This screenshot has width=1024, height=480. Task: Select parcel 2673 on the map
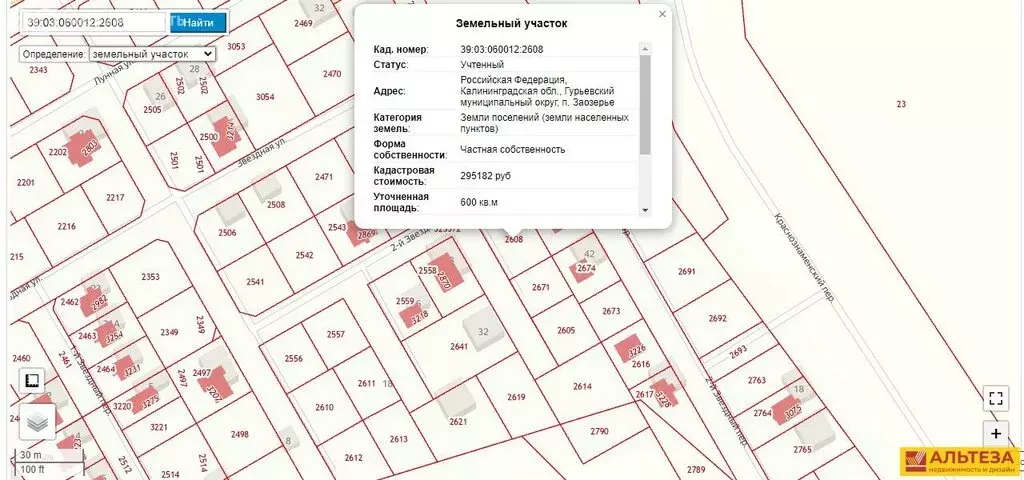coord(611,312)
